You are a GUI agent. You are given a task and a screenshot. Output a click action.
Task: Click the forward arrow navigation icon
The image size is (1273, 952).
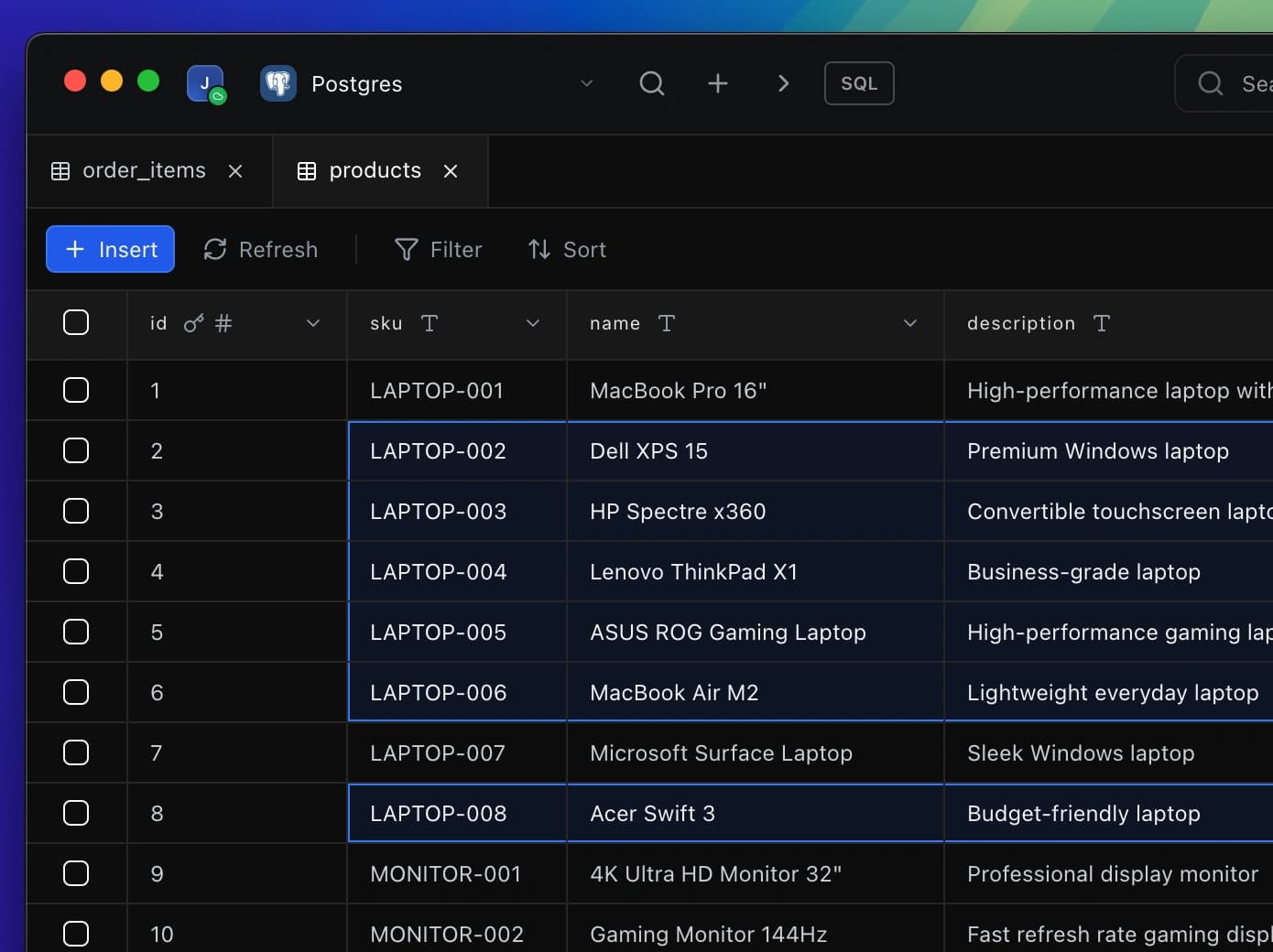point(783,83)
